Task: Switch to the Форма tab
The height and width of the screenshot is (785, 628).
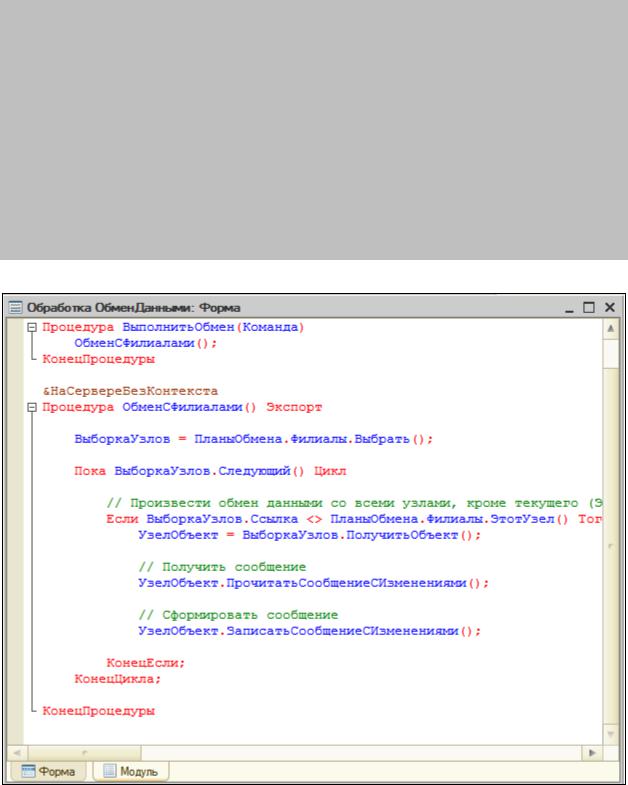Action: coord(48,771)
